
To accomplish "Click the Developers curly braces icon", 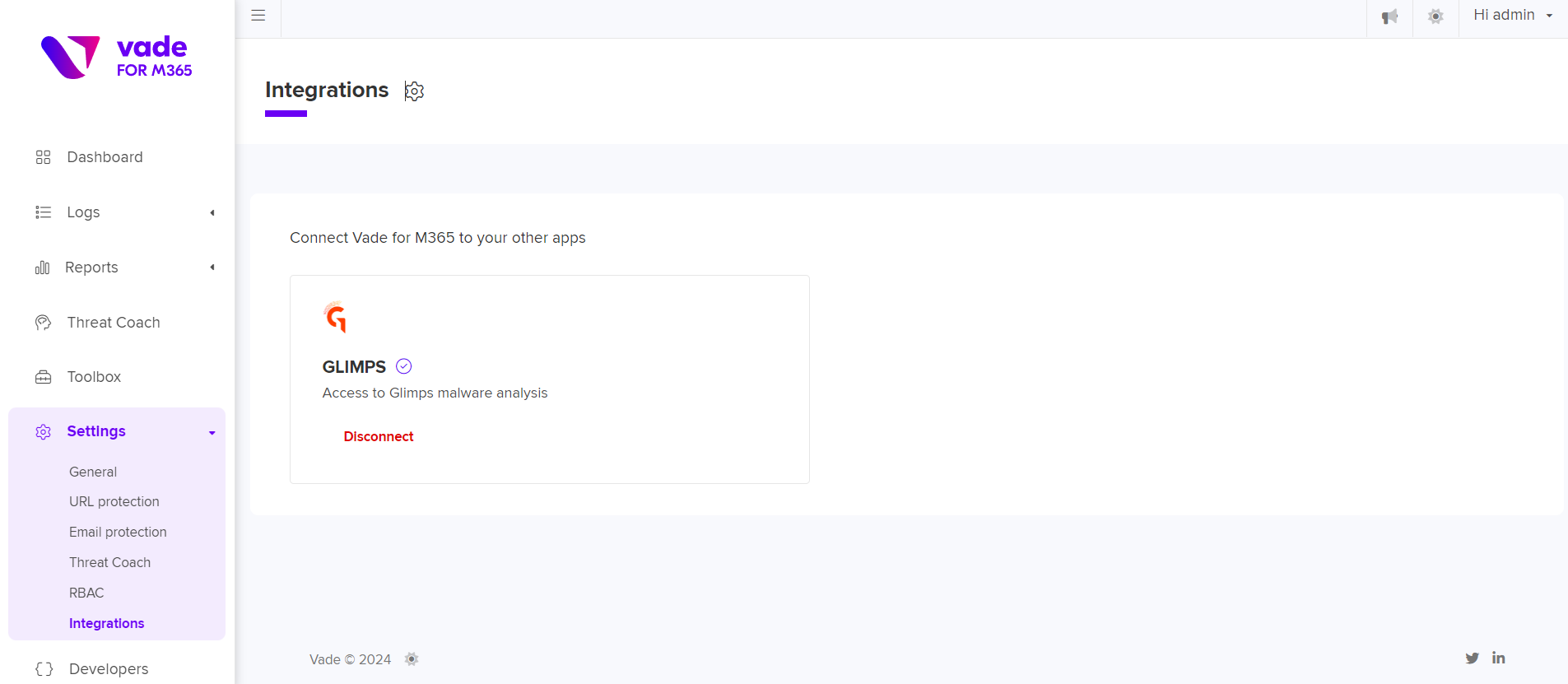I will tap(44, 669).
